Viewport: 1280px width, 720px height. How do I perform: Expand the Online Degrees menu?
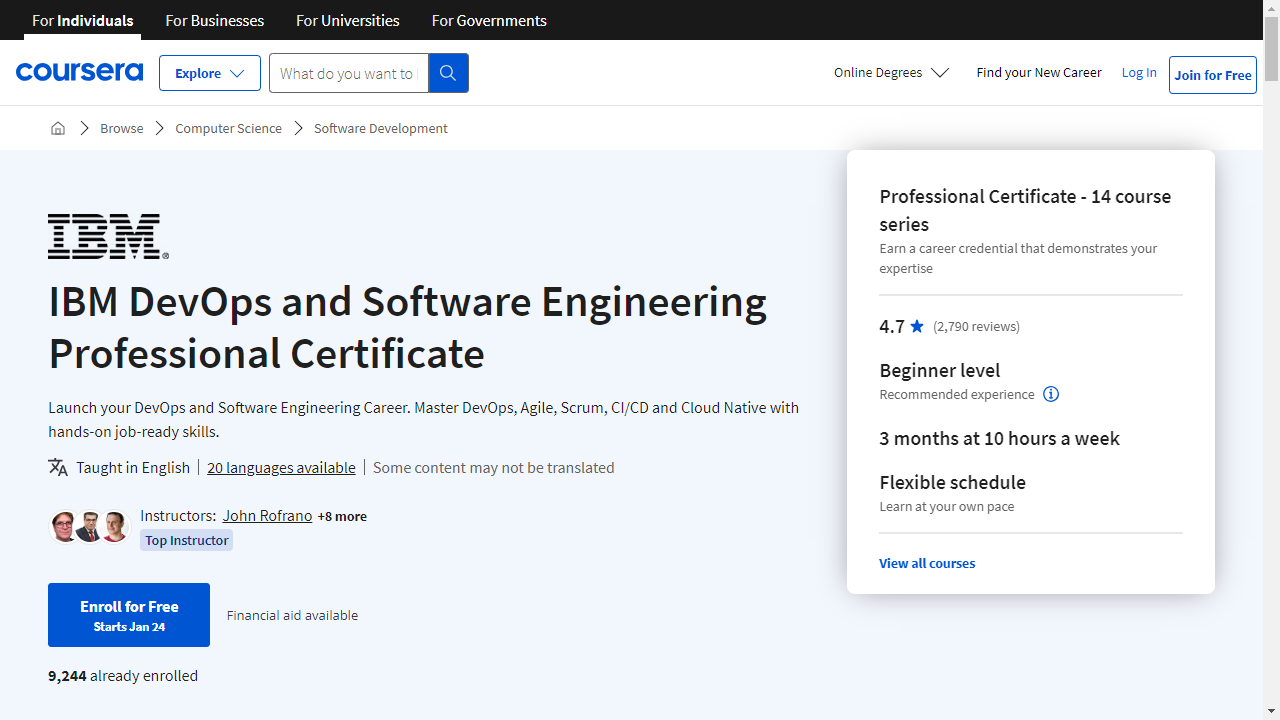tap(891, 72)
